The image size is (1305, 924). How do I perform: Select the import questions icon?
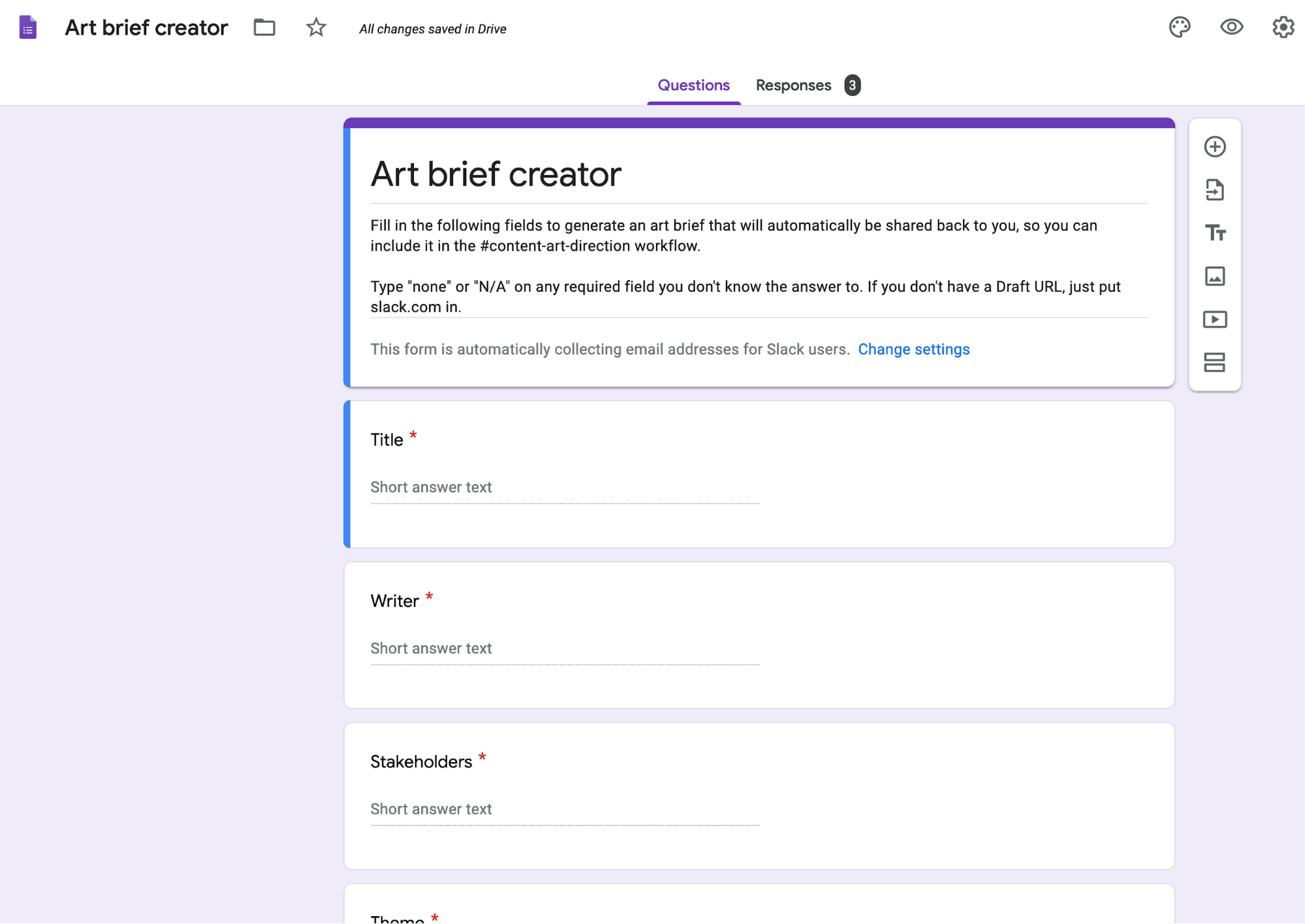click(1215, 190)
